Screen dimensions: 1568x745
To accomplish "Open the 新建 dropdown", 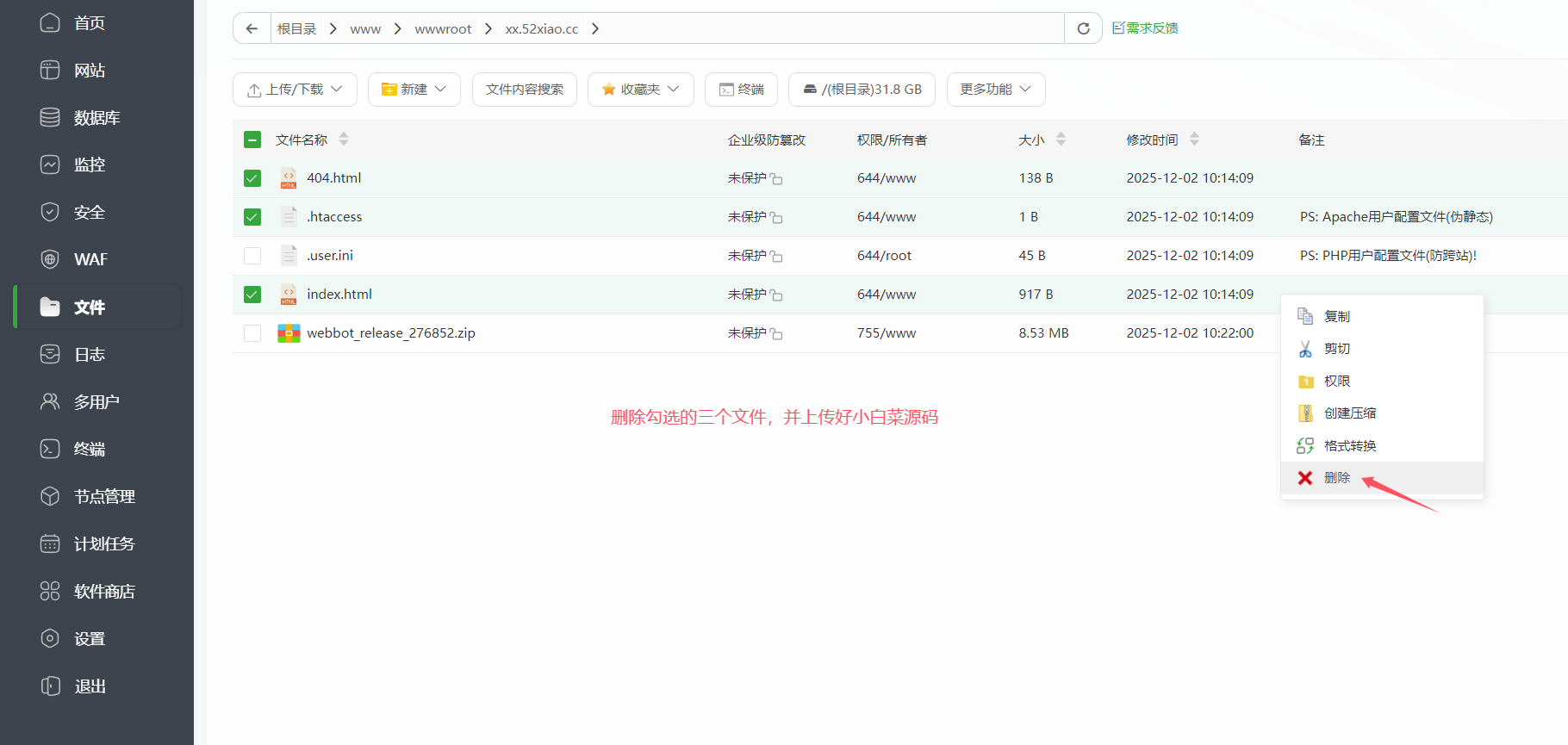I will [x=414, y=90].
